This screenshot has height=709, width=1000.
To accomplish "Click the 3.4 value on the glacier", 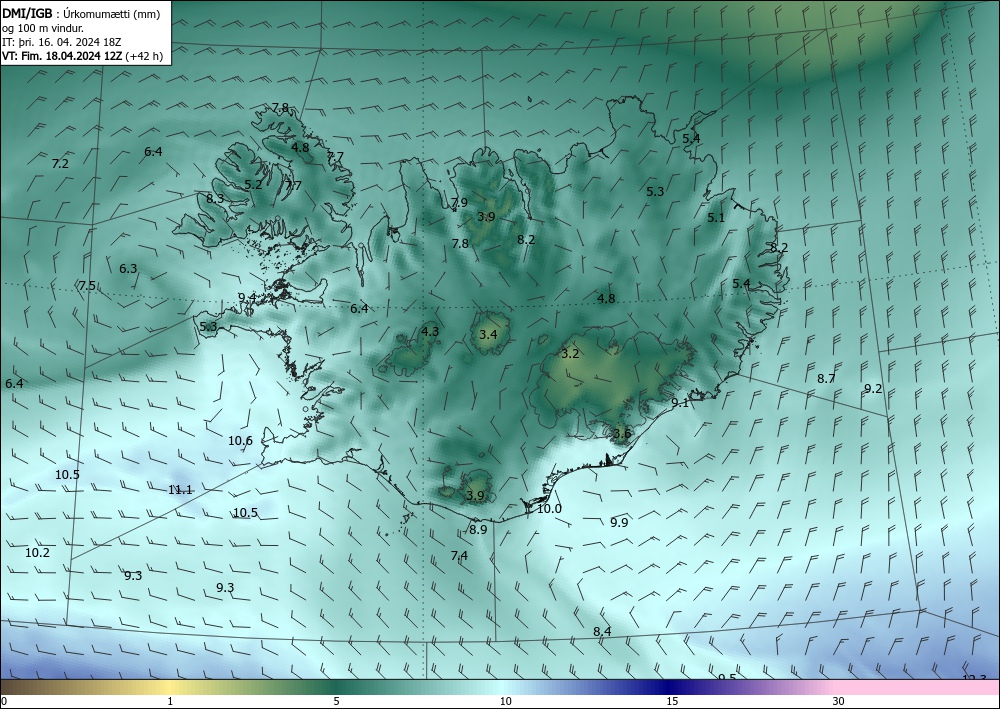I will (x=489, y=334).
